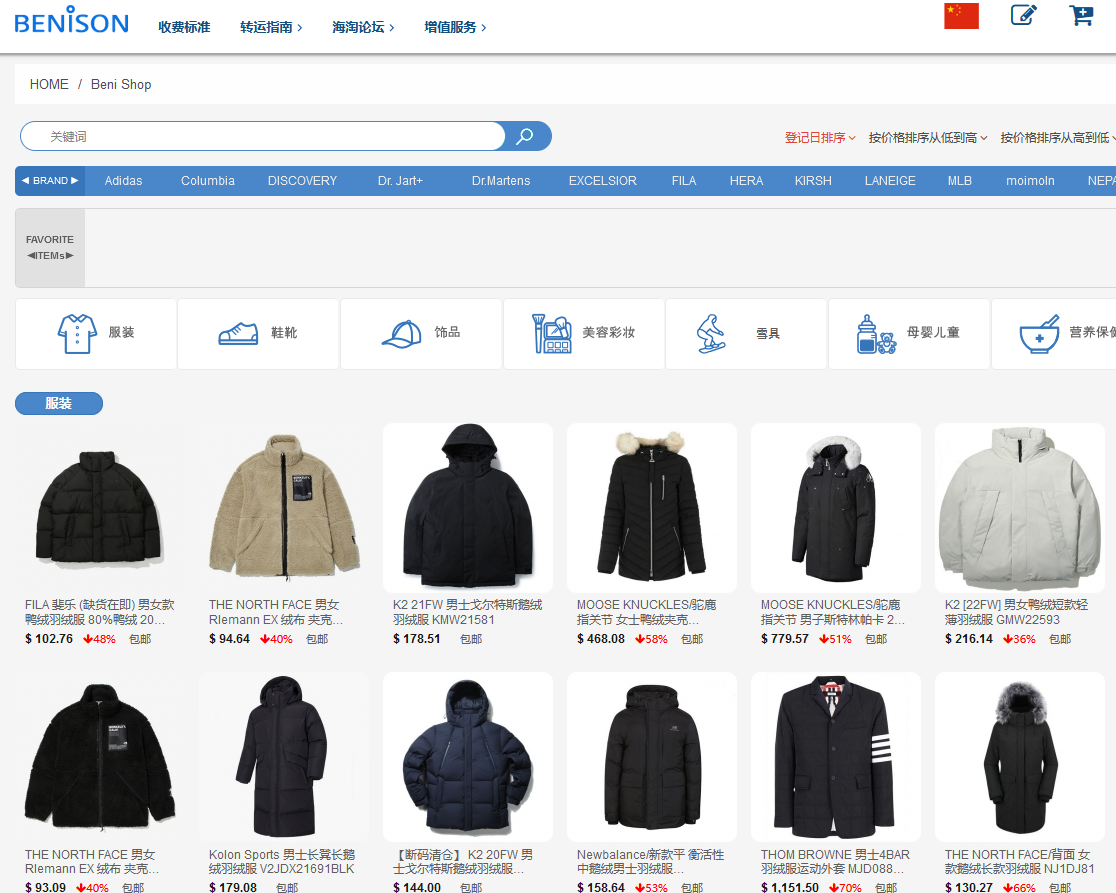Image resolution: width=1116 pixels, height=893 pixels.
Task: Filter by moimoln brand
Action: [x=1031, y=181]
